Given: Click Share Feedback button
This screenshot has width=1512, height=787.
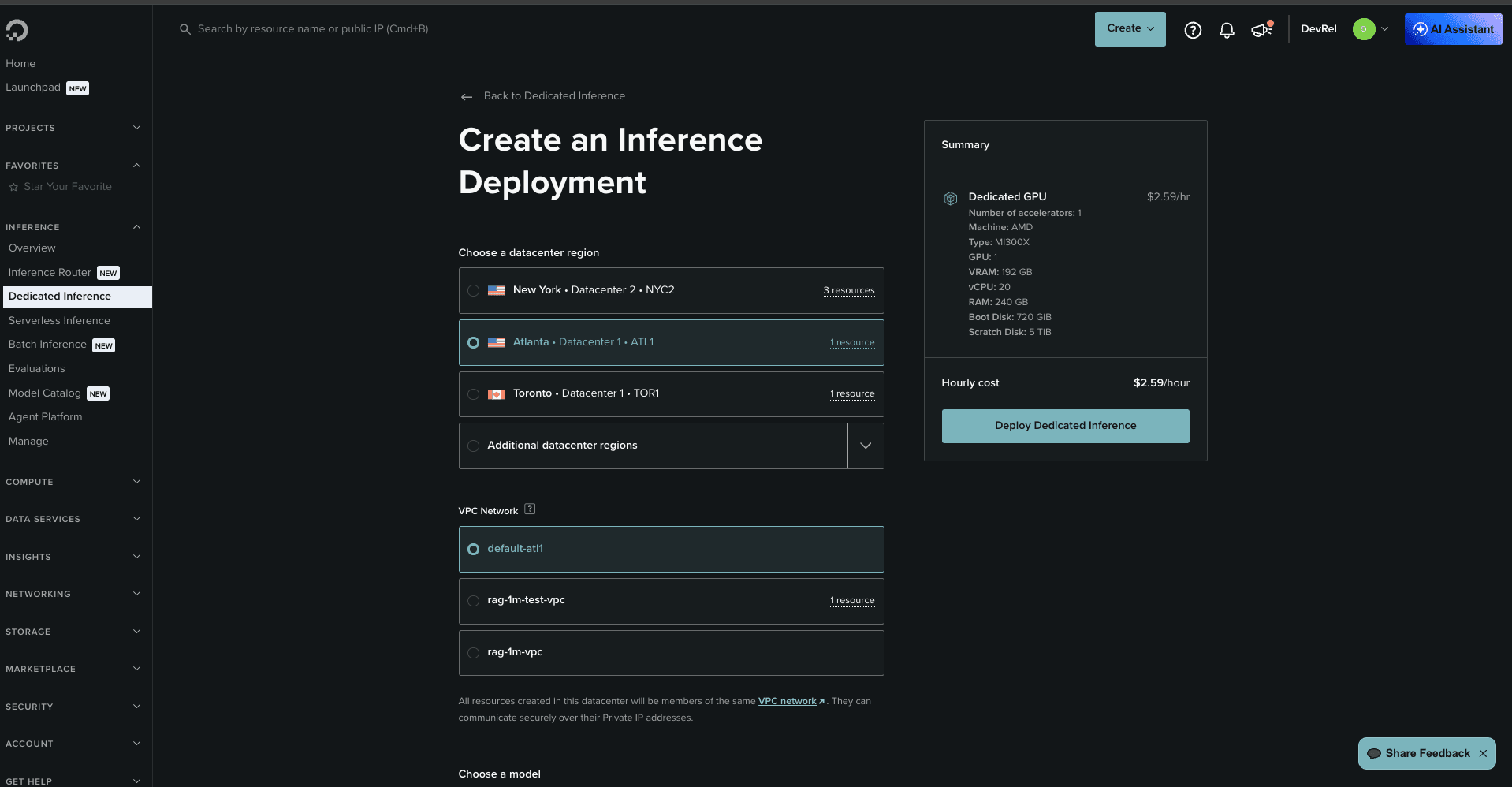Looking at the screenshot, I should [x=1427, y=753].
